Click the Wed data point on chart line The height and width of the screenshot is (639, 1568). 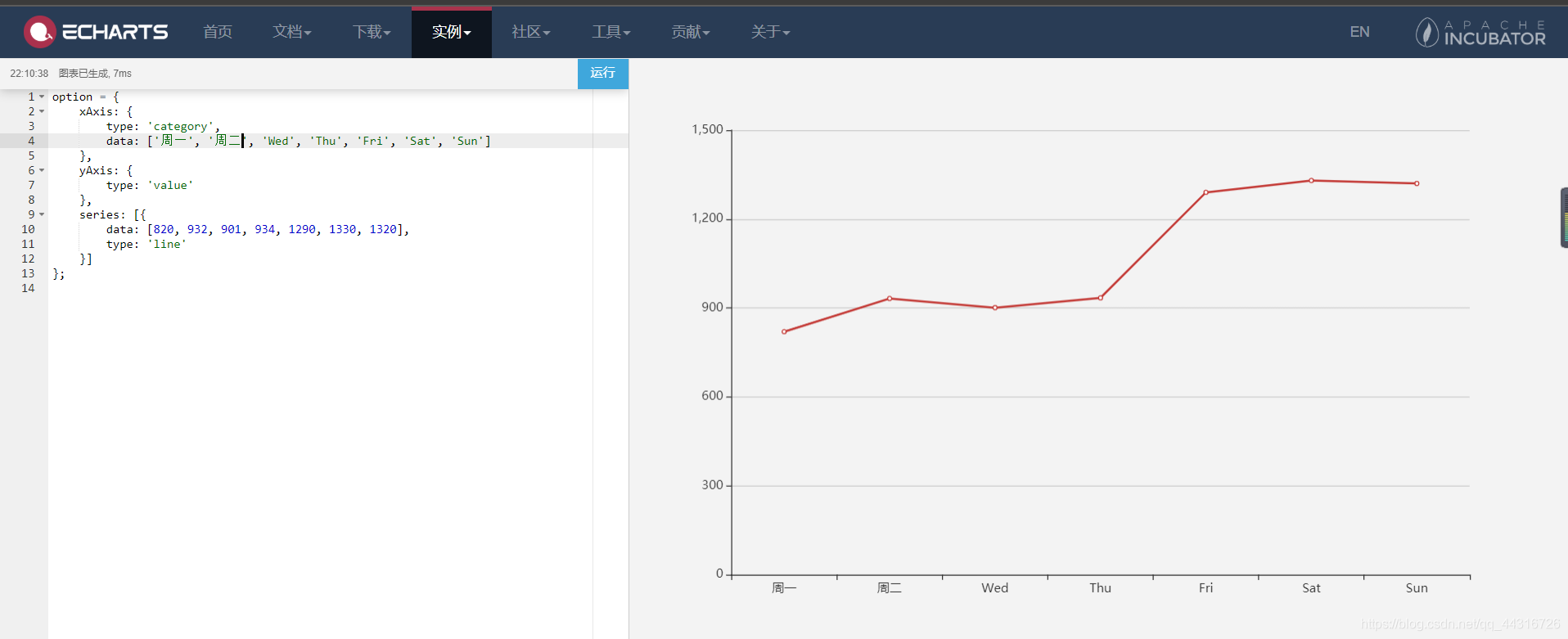(995, 308)
